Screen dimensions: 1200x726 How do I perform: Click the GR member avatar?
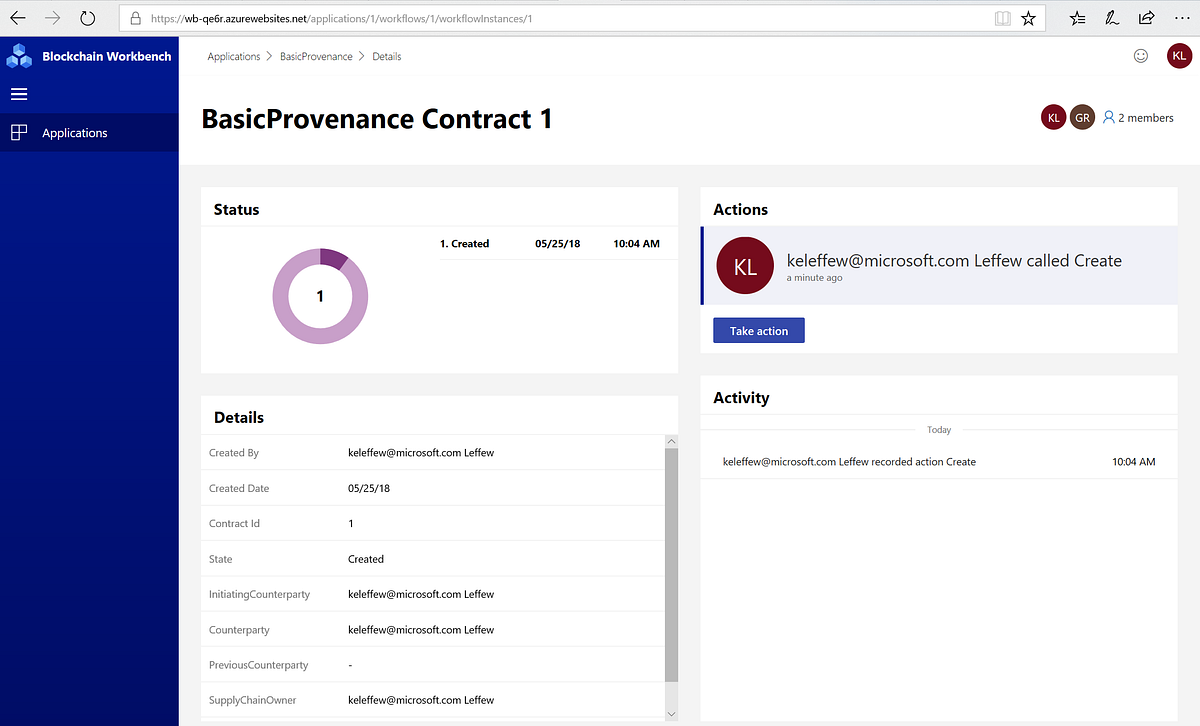(1082, 117)
